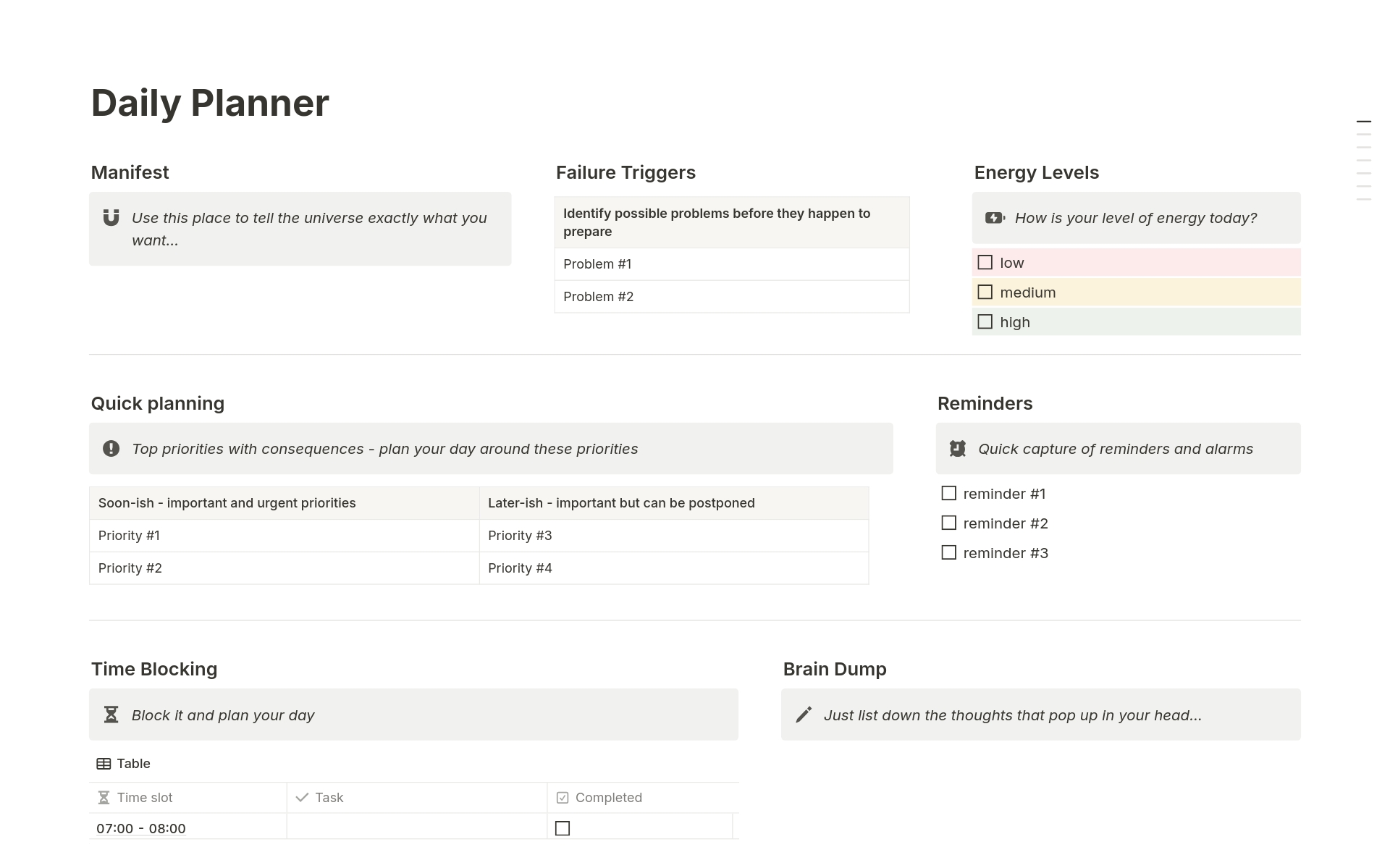
Task: Select the Priority #3 cell
Action: 673,536
